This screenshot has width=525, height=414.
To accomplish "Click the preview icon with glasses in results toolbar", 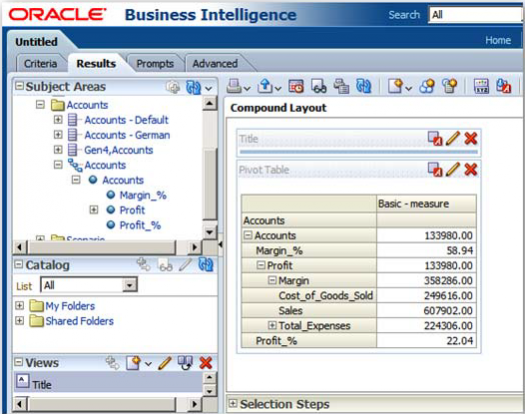I will [x=319, y=86].
